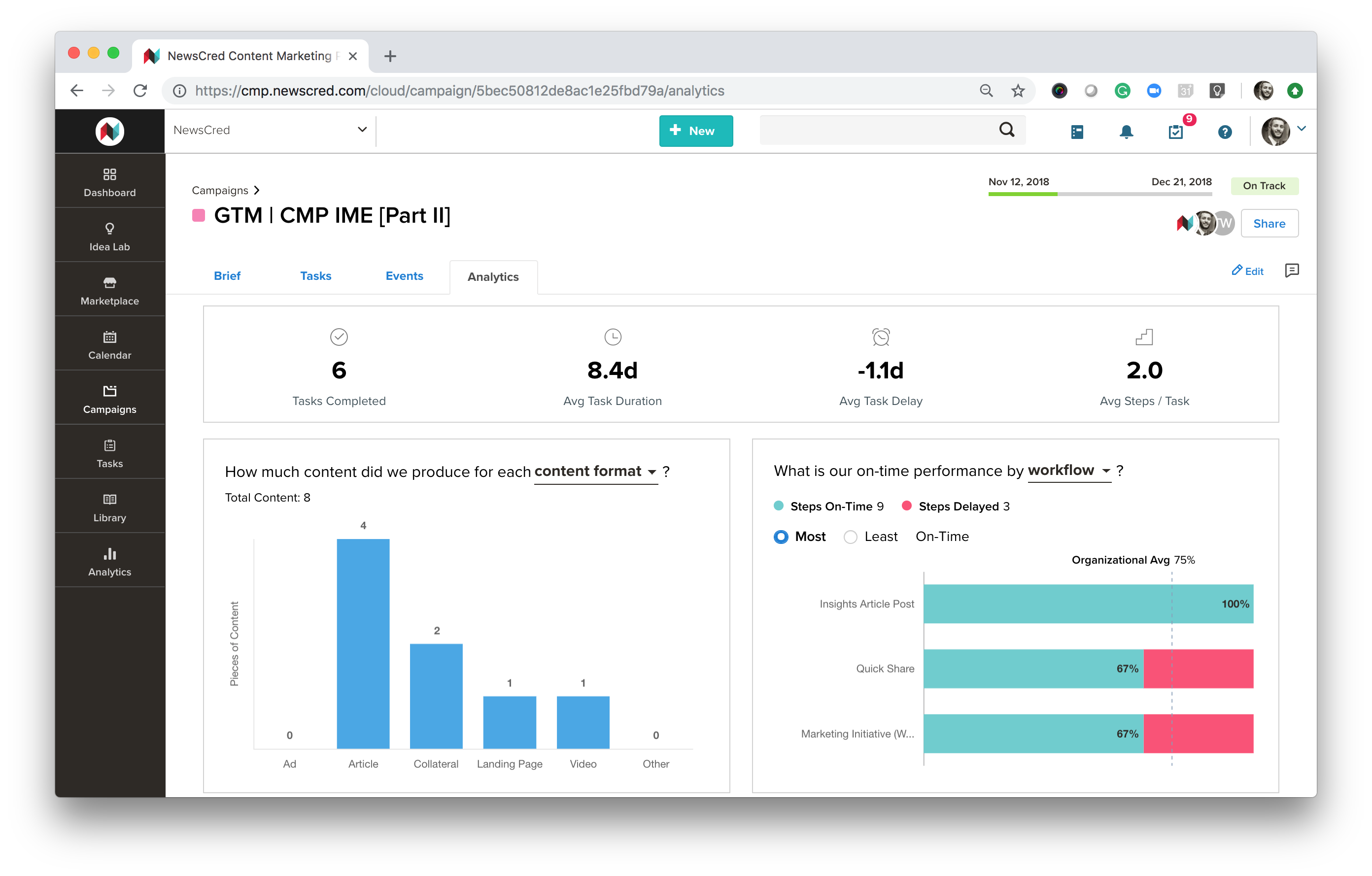Screen dimensions: 1372x876
Task: Open the Zoom extension icon
Action: (x=1154, y=91)
